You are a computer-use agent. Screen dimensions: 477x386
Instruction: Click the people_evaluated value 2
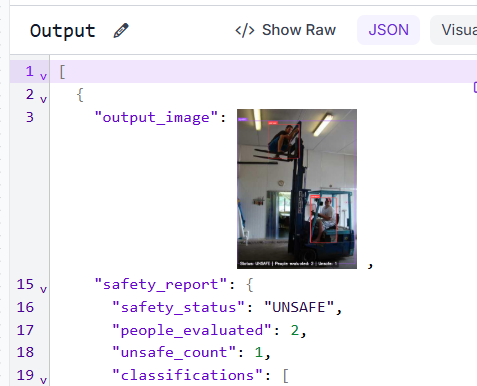pyautogui.click(x=295, y=330)
